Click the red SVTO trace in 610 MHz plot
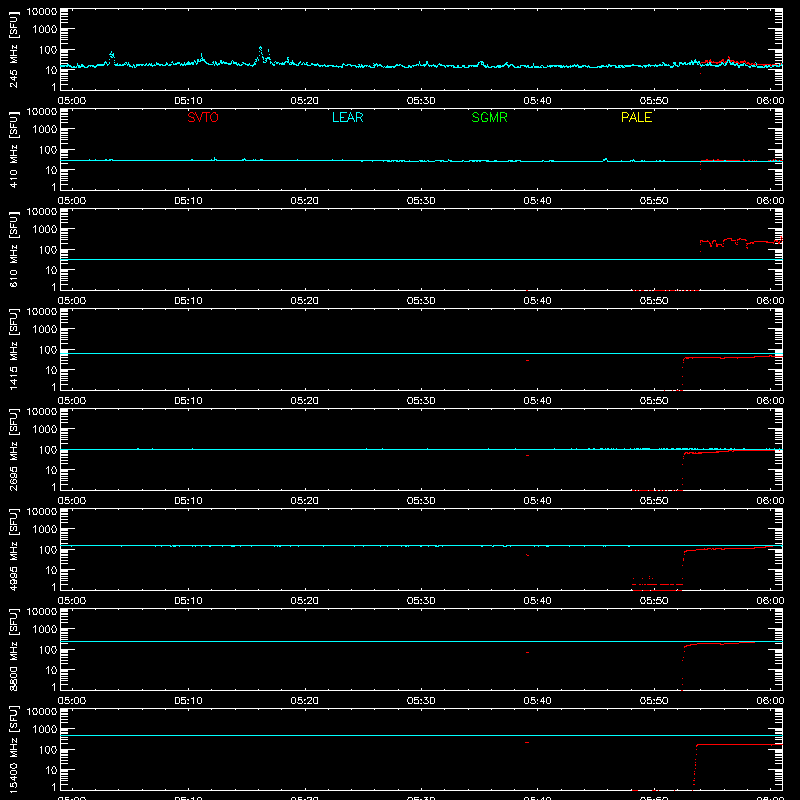Image resolution: width=800 pixels, height=800 pixels. pyautogui.click(x=741, y=241)
